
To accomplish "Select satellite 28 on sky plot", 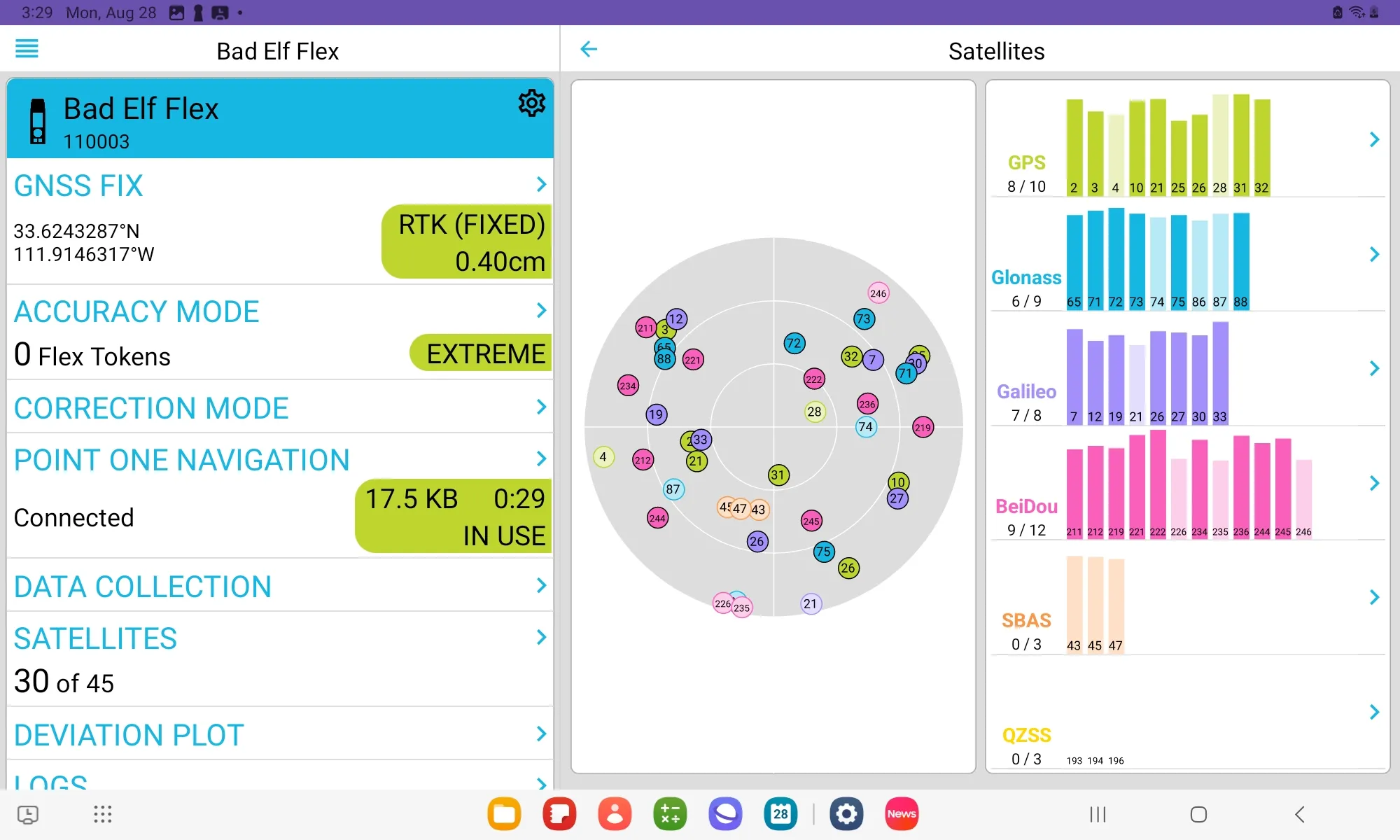I will click(x=814, y=412).
